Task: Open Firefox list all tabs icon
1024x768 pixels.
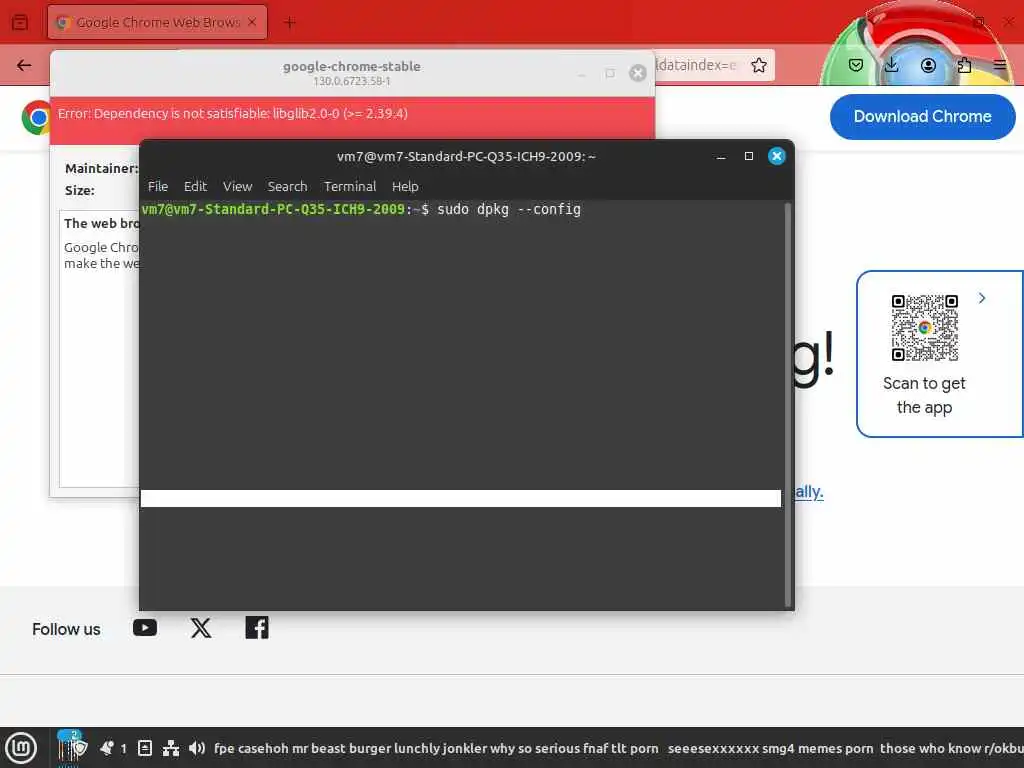Action: 20,22
